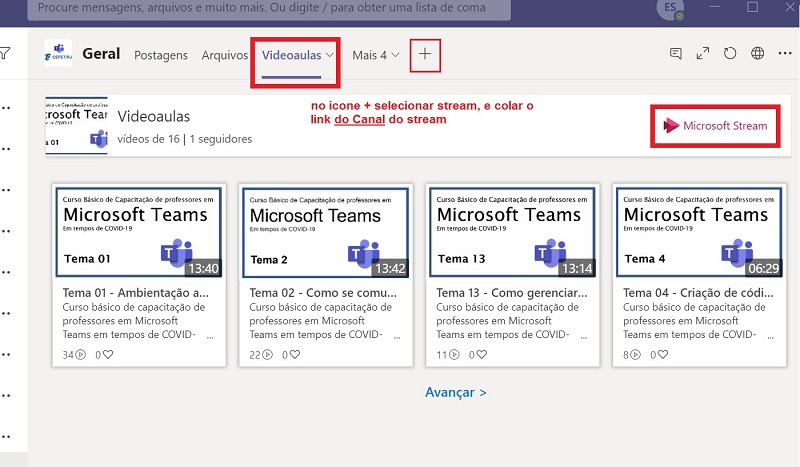Open the Videoaulas tab

291,55
